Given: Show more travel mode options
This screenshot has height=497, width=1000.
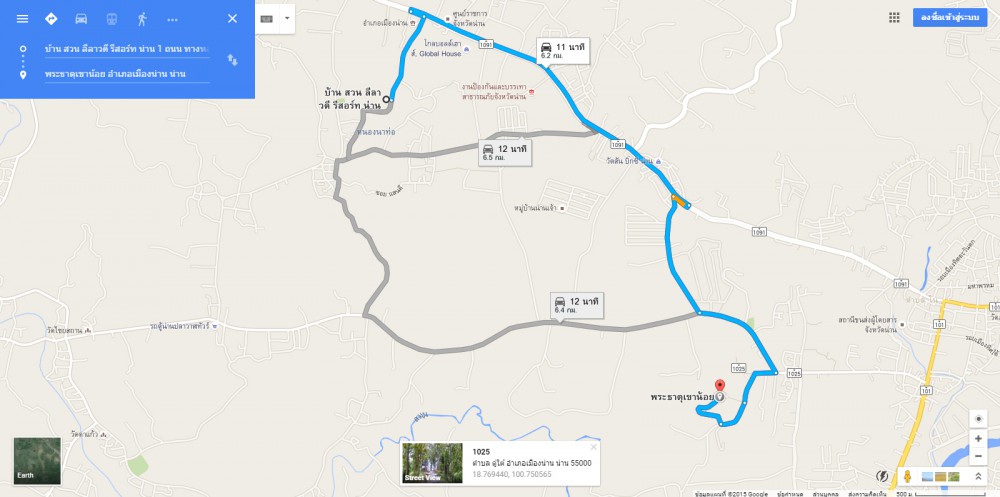Looking at the screenshot, I should (x=172, y=20).
